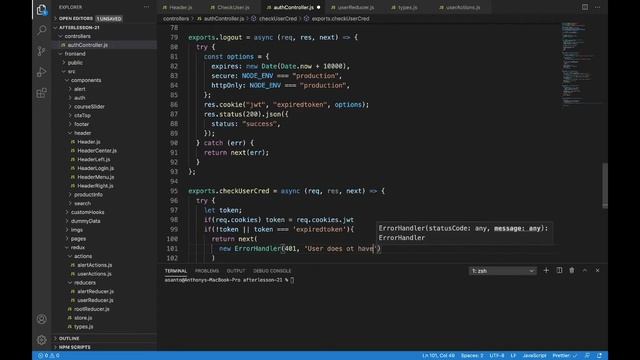Open HeaderLogin.js in file tree

[x=96, y=168]
